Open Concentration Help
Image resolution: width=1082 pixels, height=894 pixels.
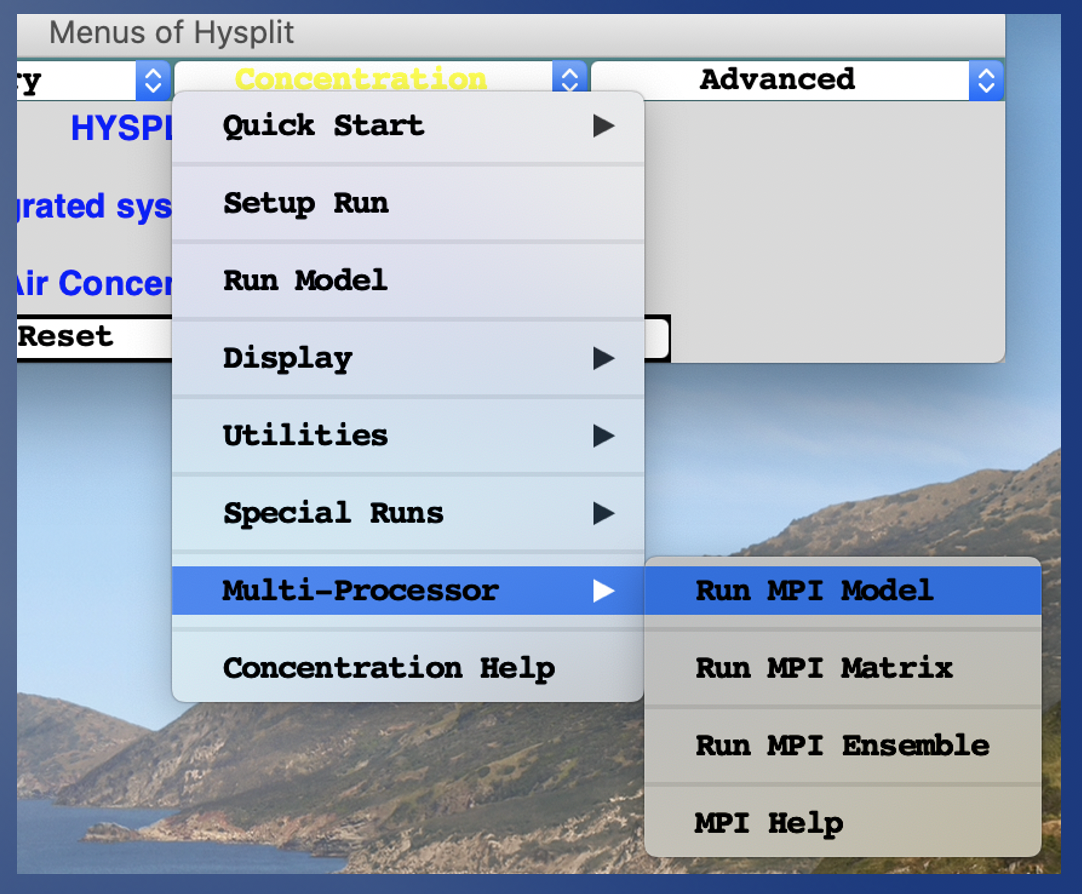click(408, 668)
